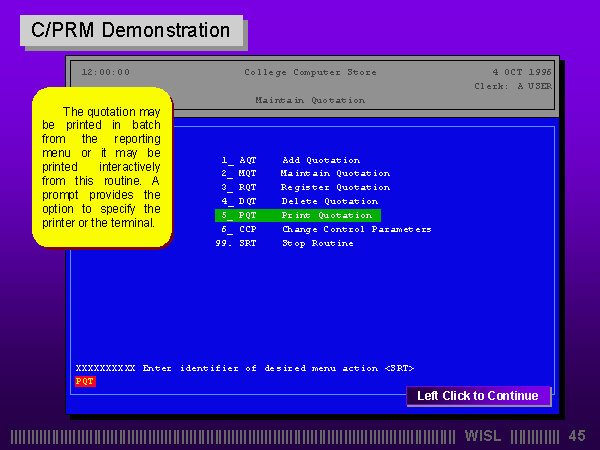Click the College Computer Store header
The image size is (600, 450).
(309, 72)
